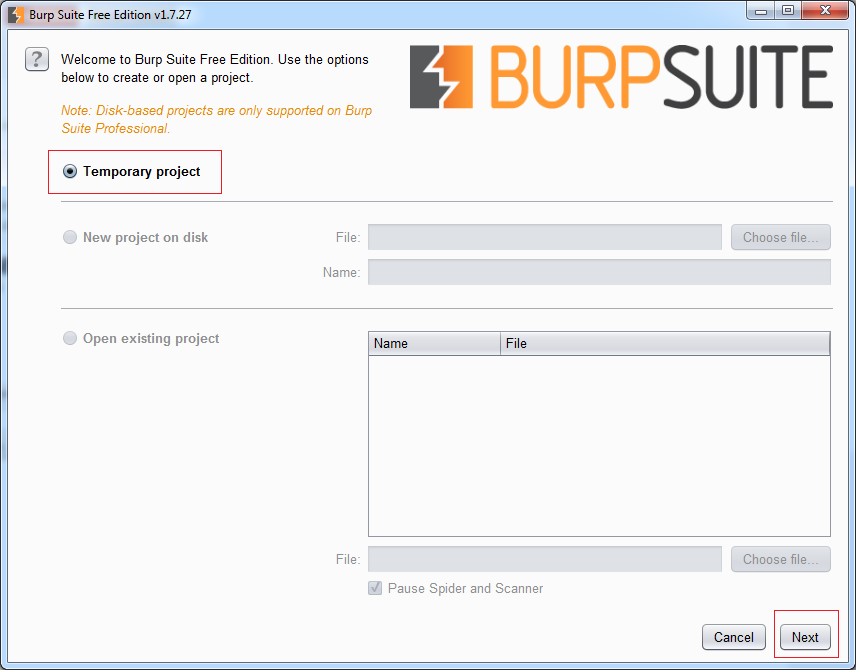Screen dimensions: 860x672
Task: Select the Temporary project radio button
Action: coord(70,172)
